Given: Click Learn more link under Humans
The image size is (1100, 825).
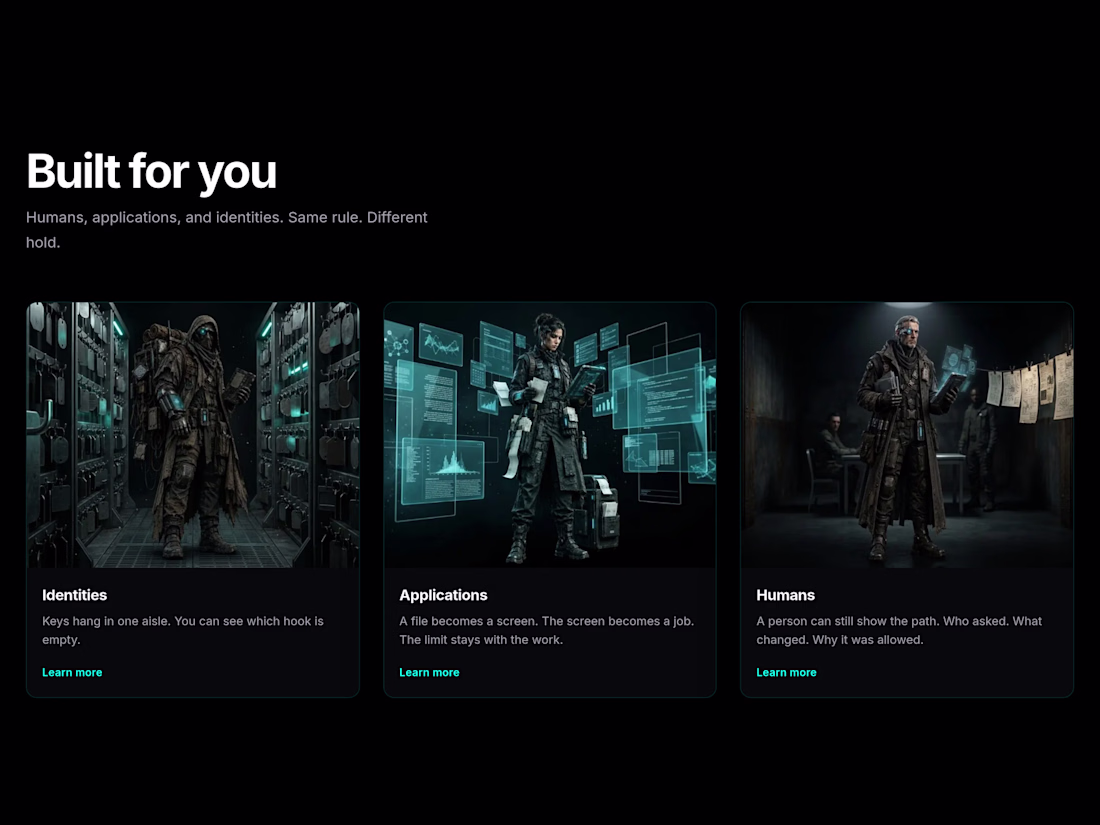Looking at the screenshot, I should (786, 672).
